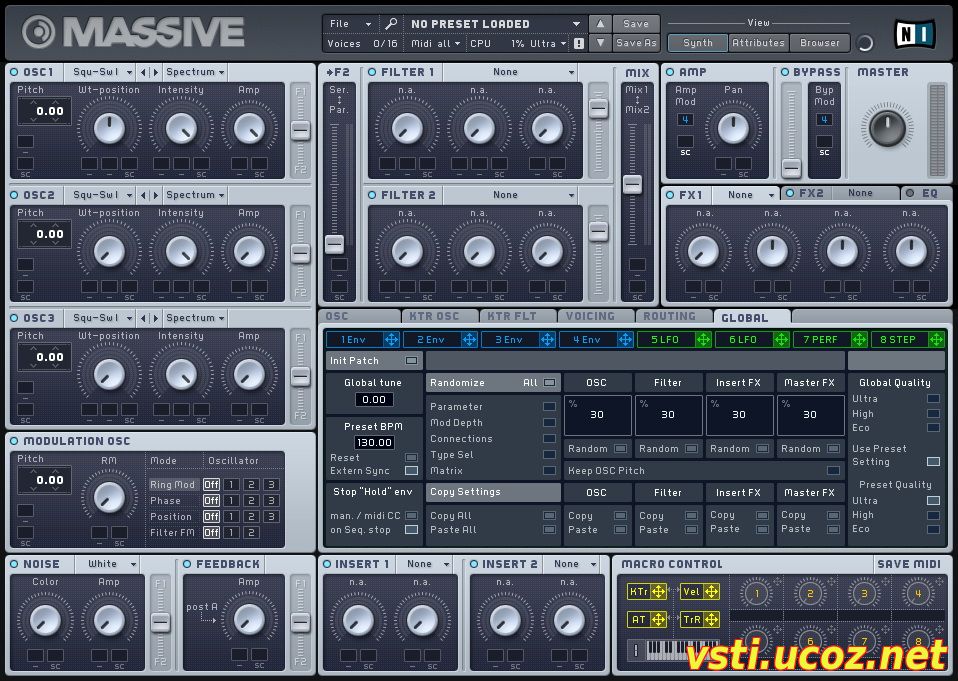The image size is (958, 681).
Task: Grab the 8 STEP modulation crosshair handle
Action: pos(937,340)
